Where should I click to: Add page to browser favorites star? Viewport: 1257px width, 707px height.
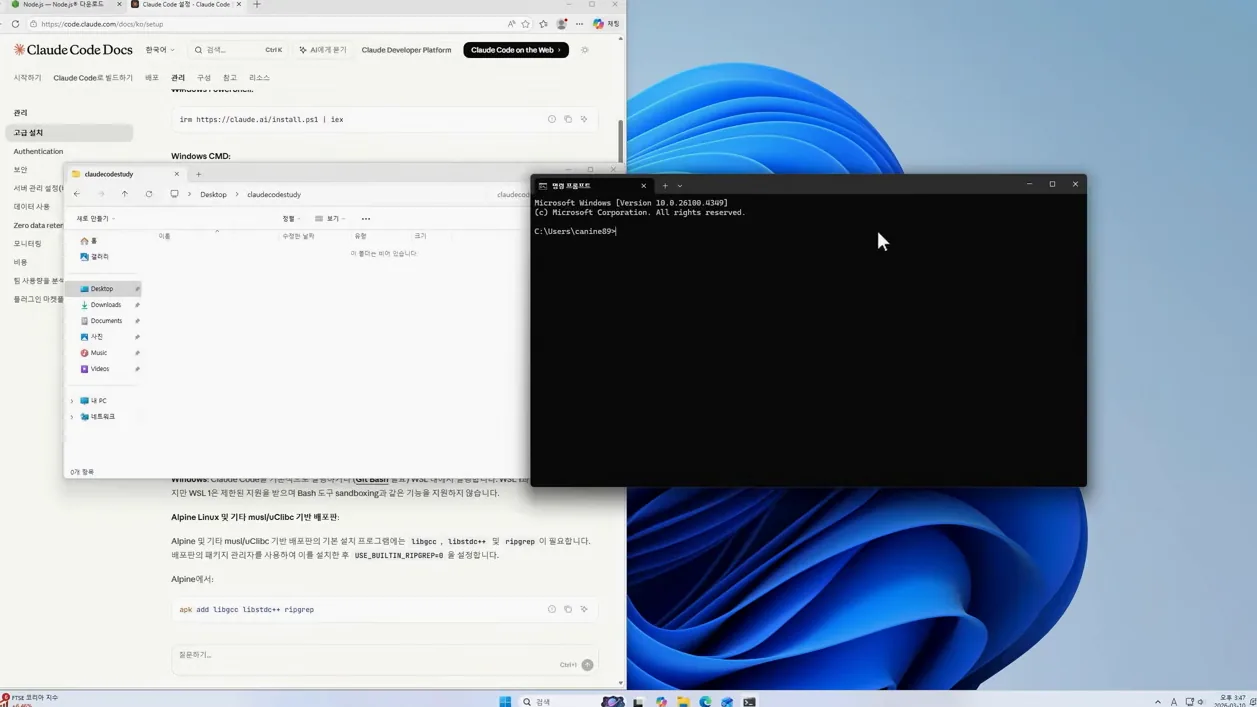coord(527,24)
